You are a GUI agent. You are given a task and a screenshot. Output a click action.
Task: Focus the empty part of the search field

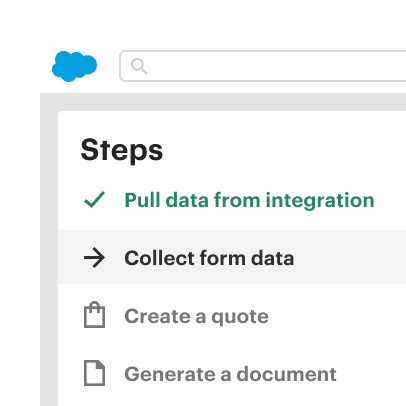click(277, 66)
